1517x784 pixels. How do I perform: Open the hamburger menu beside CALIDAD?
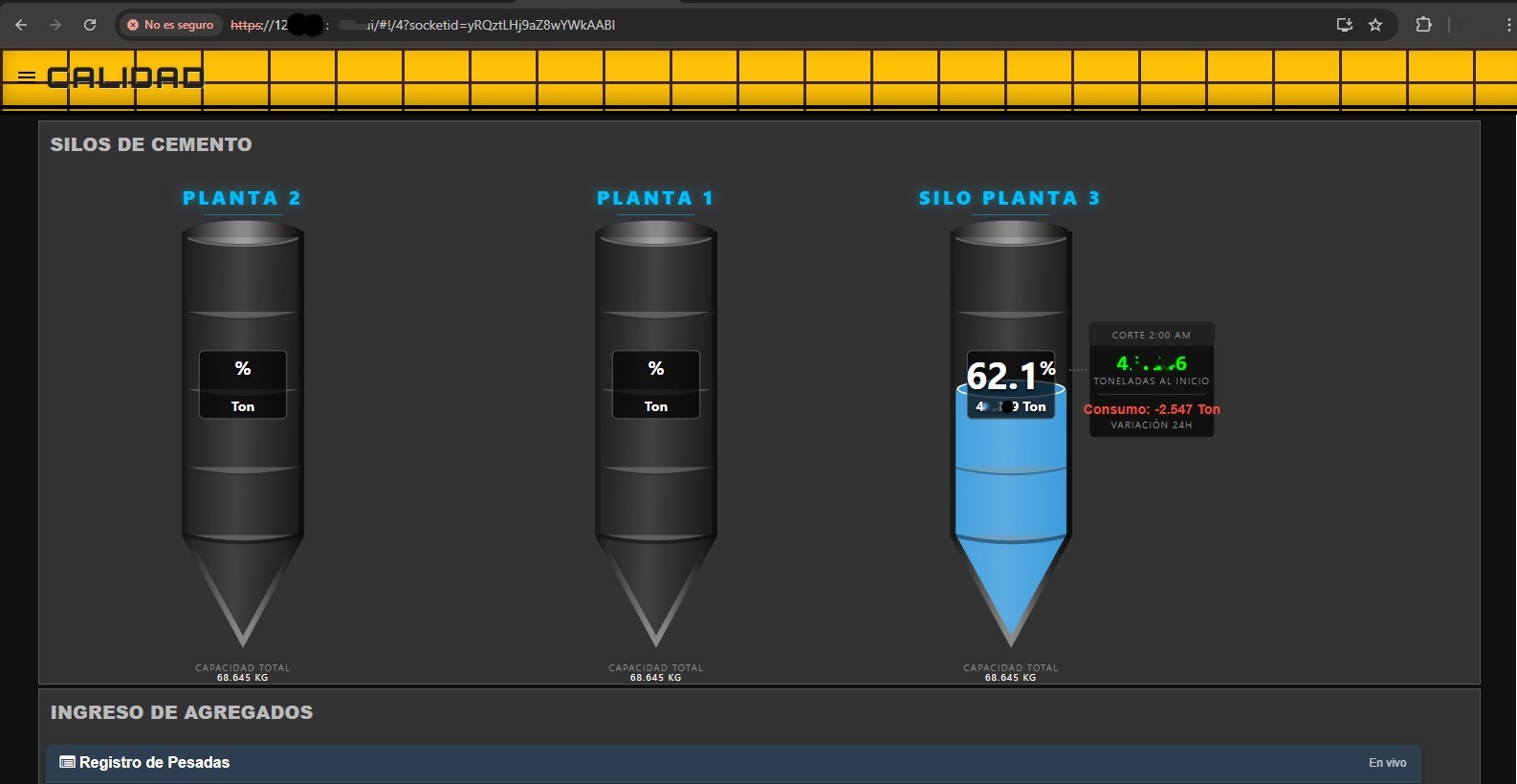[27, 76]
